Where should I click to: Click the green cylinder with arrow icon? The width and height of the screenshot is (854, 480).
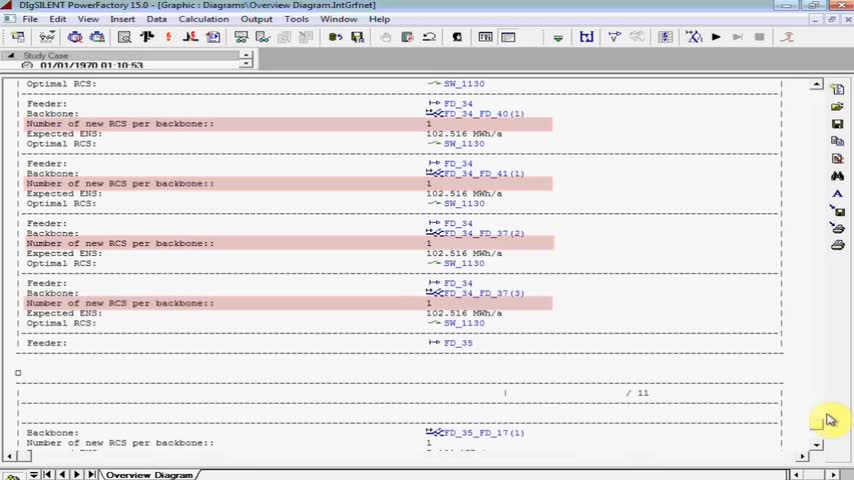pos(335,37)
